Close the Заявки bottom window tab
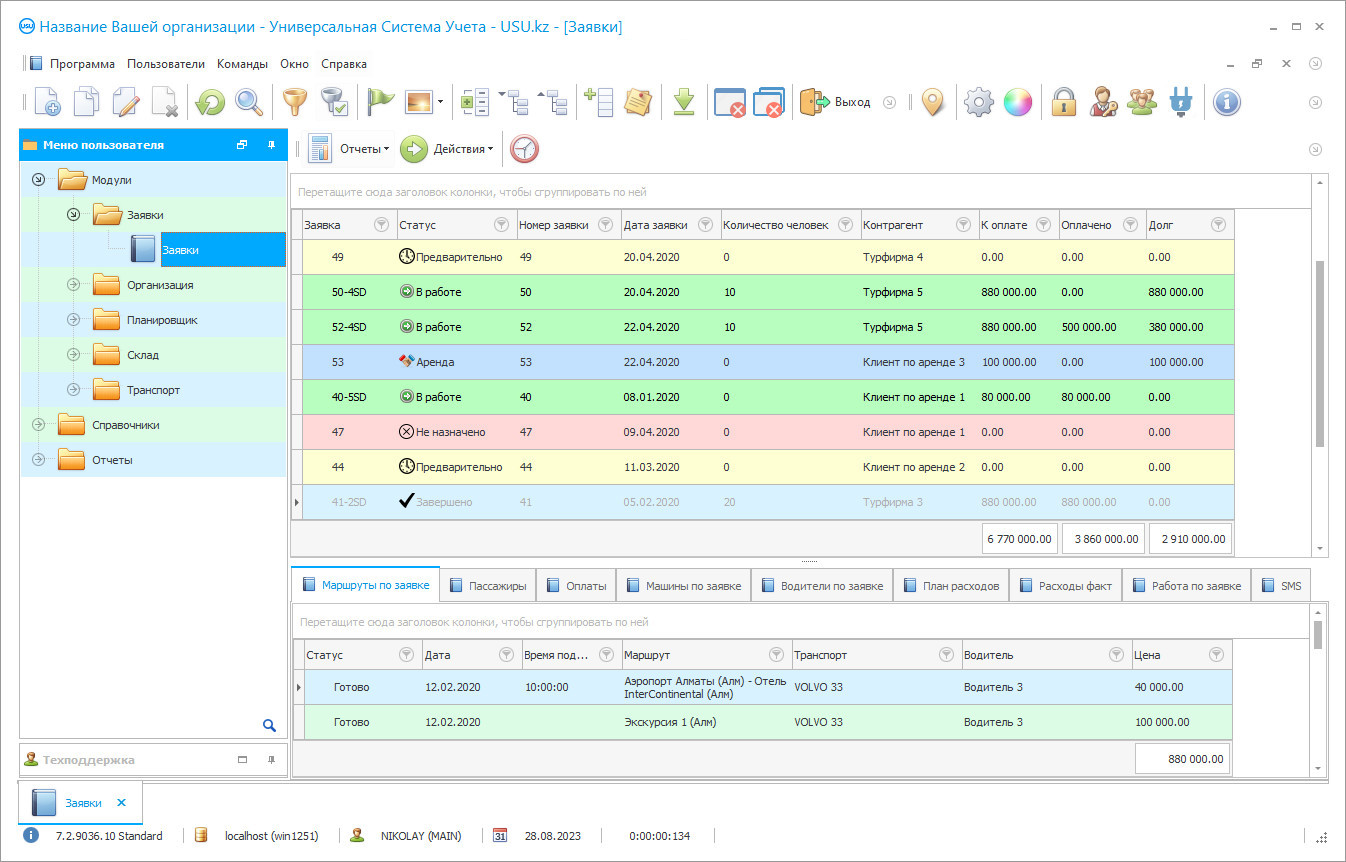 tap(122, 803)
